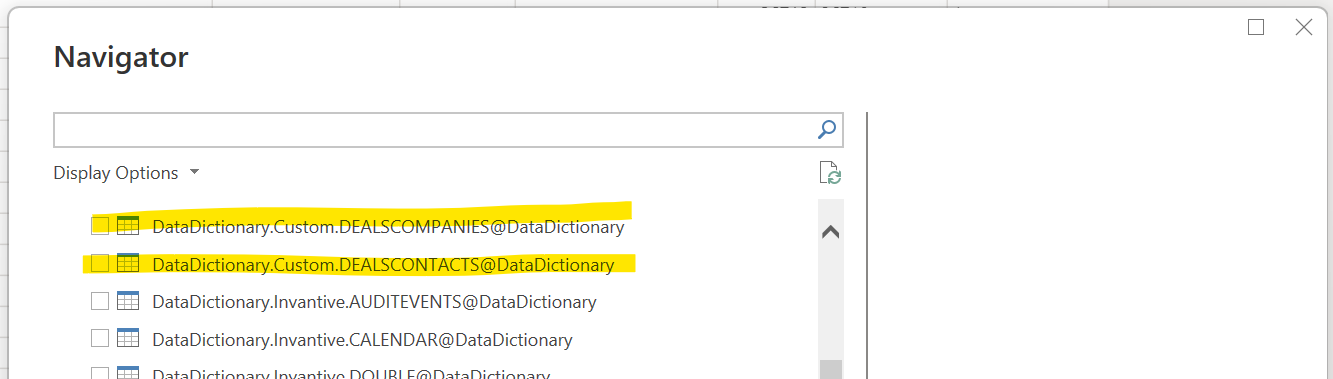The height and width of the screenshot is (379, 1333).
Task: Click the scroll up chevron arrow
Action: pyautogui.click(x=830, y=232)
